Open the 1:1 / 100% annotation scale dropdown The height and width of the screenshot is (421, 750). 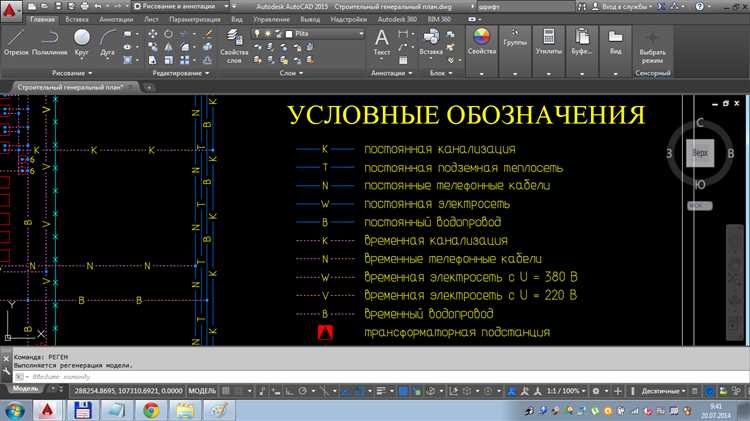pos(566,391)
